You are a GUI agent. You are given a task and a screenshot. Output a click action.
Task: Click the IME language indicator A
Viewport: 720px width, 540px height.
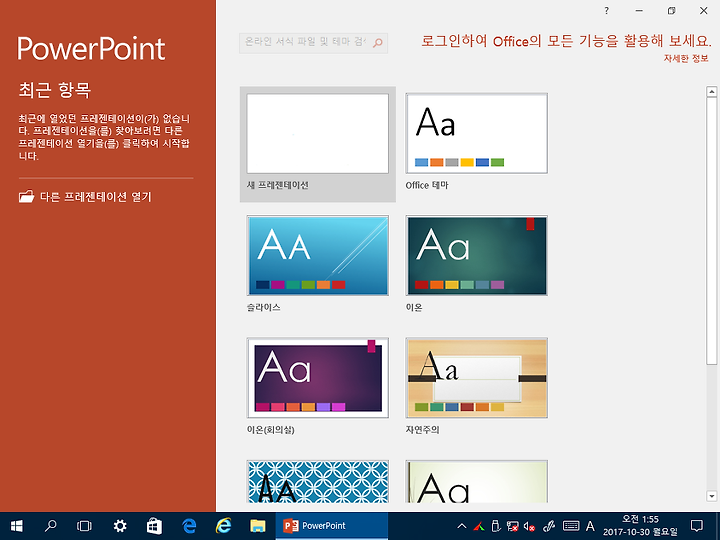click(x=590, y=526)
